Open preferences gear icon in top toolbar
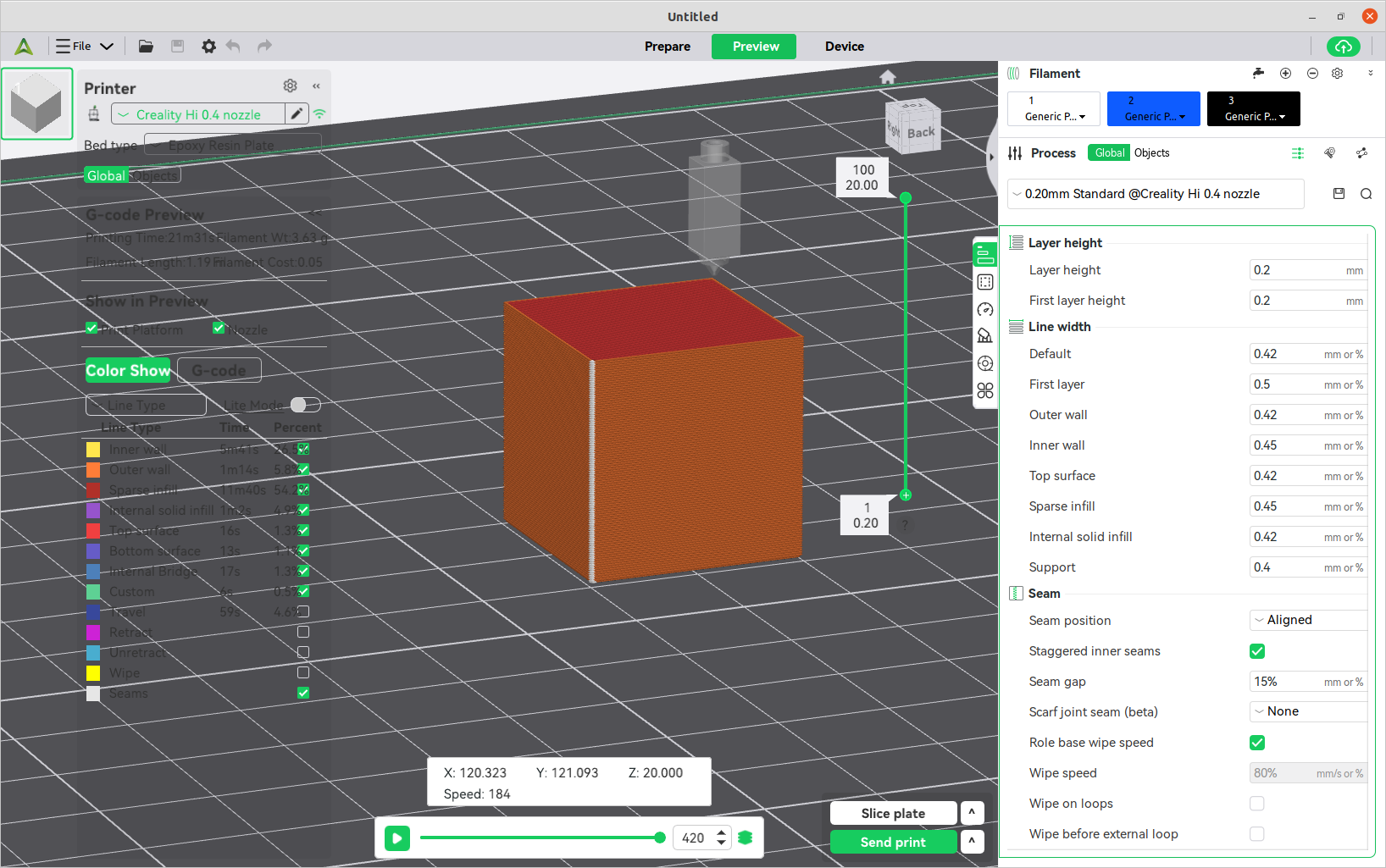1386x868 pixels. click(208, 47)
